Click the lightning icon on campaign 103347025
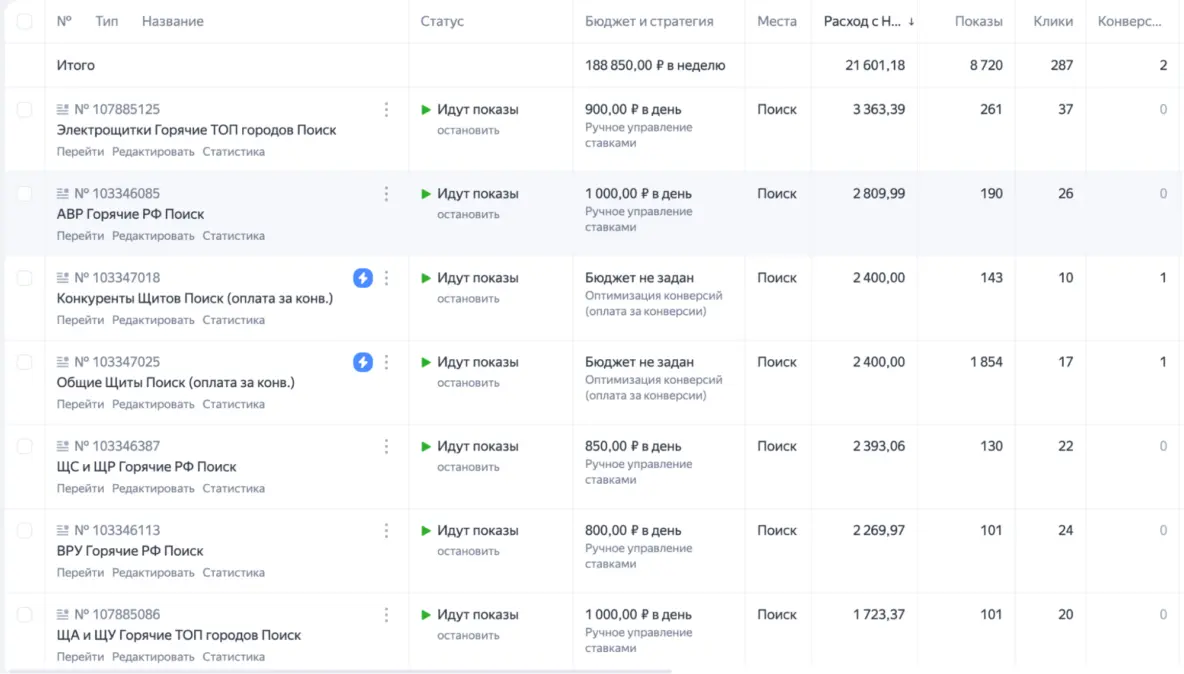 pos(363,362)
